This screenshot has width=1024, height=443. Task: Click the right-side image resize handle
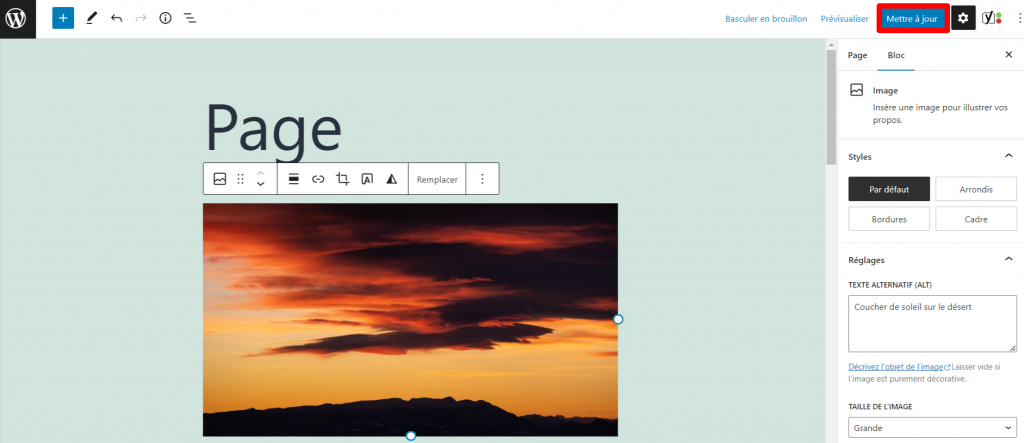pyautogui.click(x=618, y=320)
